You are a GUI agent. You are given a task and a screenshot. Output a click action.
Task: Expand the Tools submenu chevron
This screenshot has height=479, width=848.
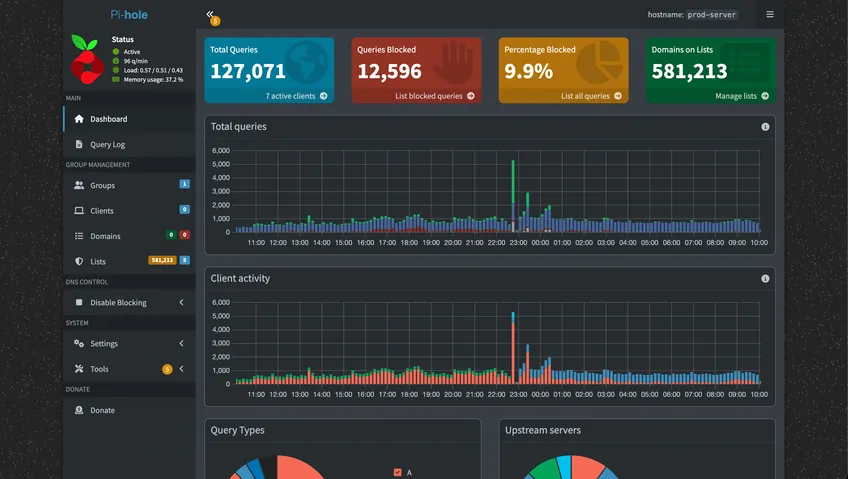tap(181, 369)
